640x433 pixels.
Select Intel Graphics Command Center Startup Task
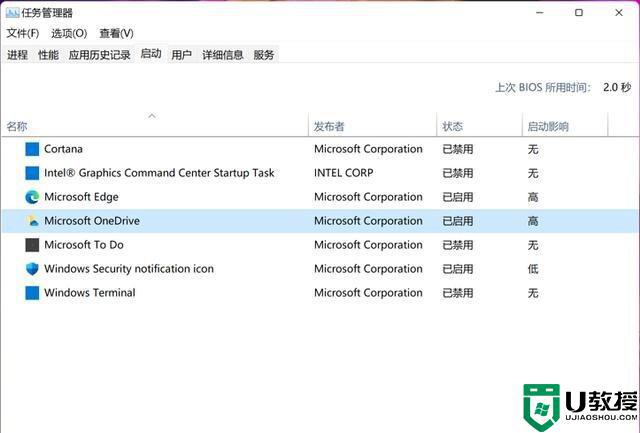point(159,173)
